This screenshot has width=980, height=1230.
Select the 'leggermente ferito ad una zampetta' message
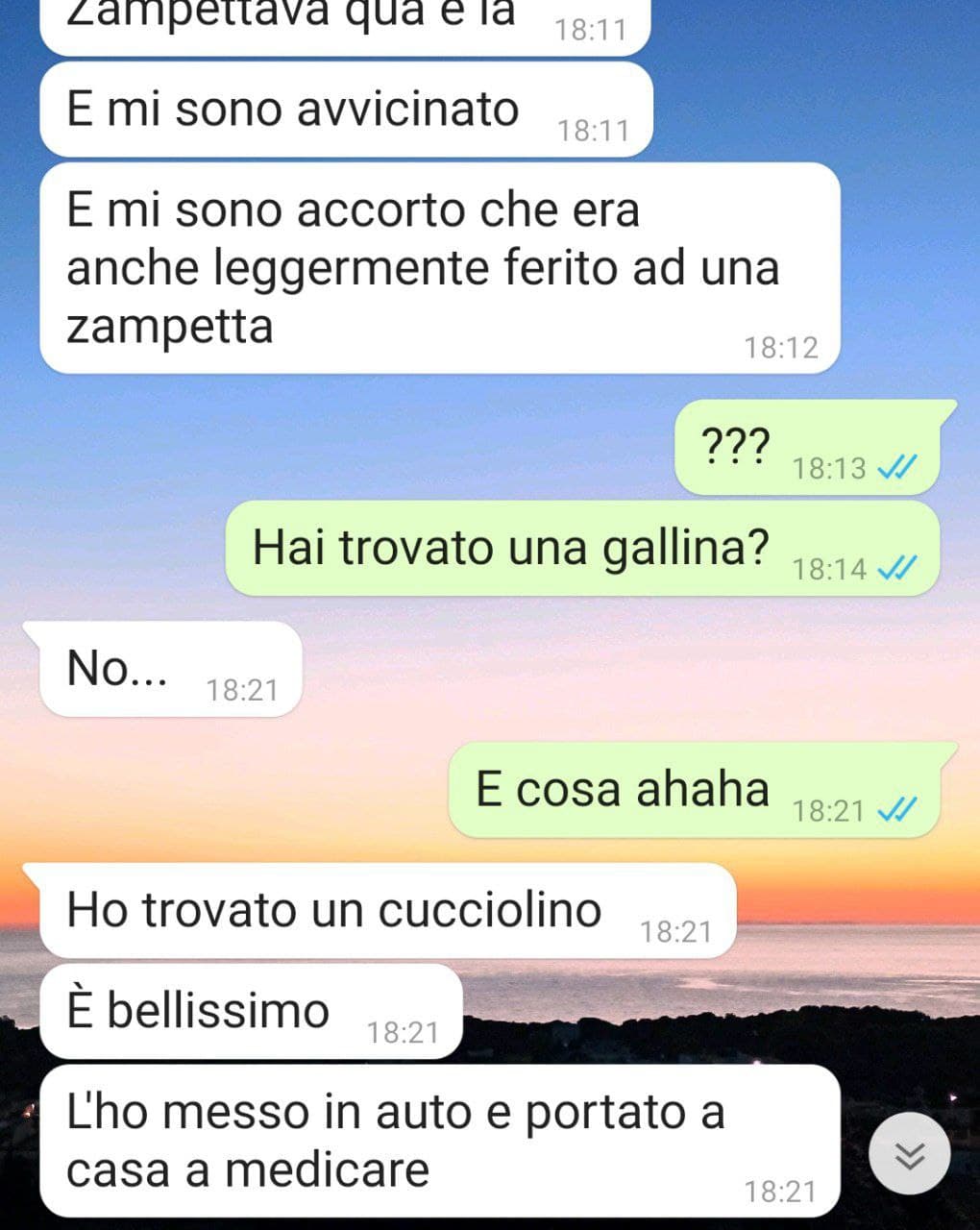coord(440,268)
